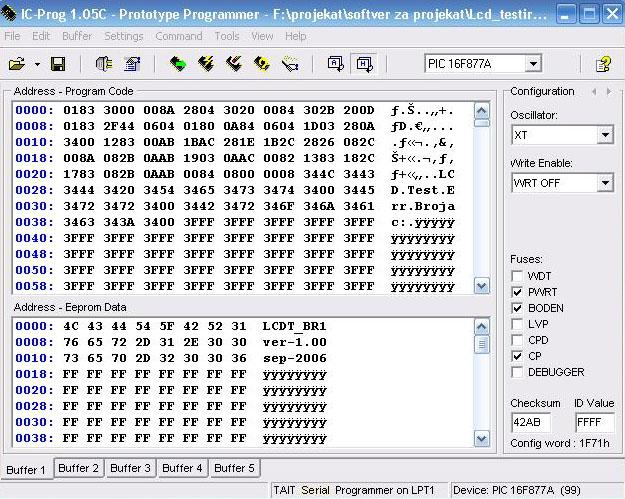Open the Command menu
The height and width of the screenshot is (499, 625).
pyautogui.click(x=179, y=36)
